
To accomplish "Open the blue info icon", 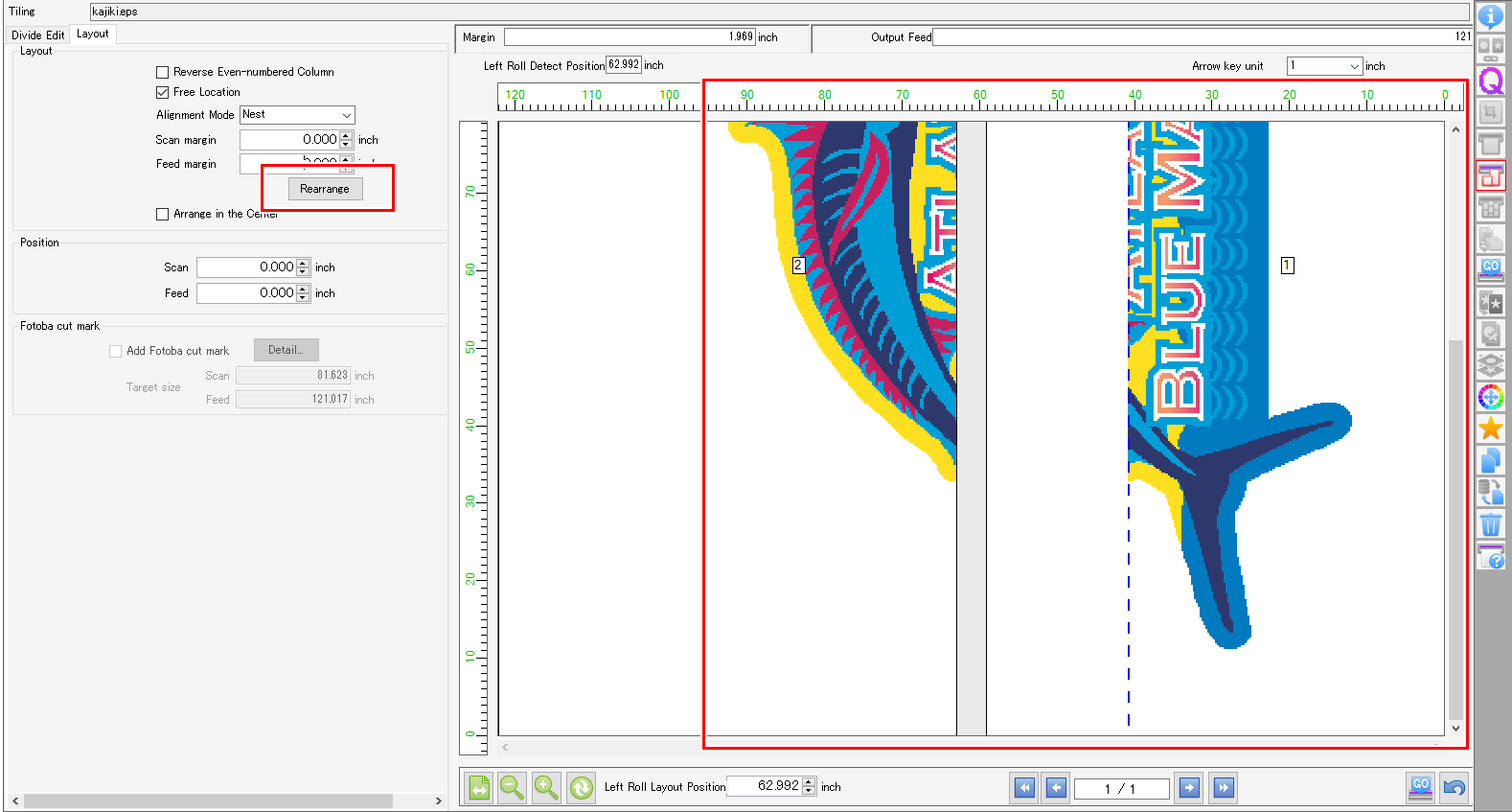I will [1490, 16].
